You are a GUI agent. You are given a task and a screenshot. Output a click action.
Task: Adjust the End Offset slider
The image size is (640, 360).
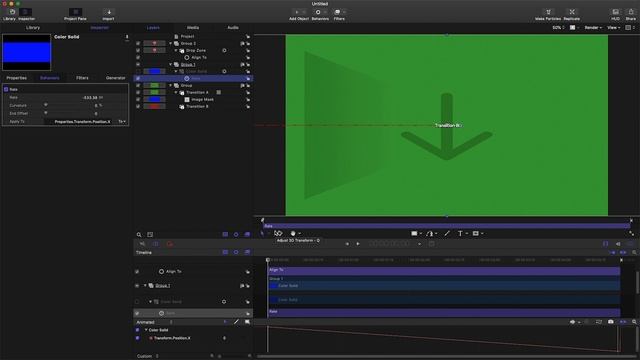coord(46,113)
